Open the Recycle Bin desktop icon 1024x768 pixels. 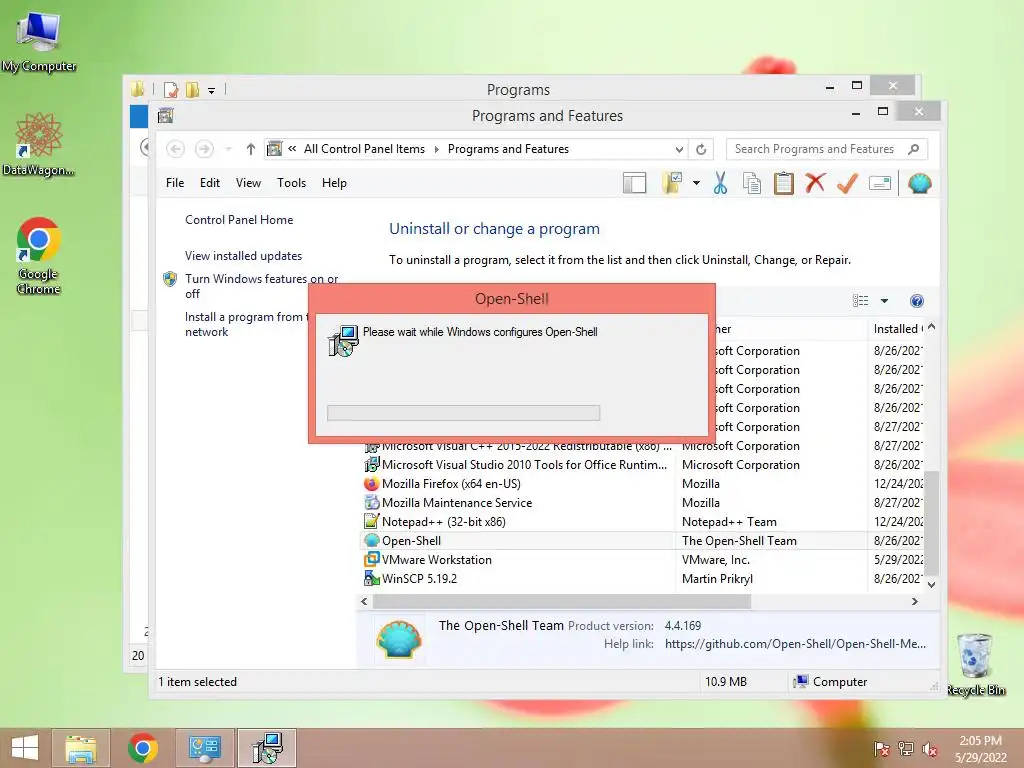coord(976,664)
